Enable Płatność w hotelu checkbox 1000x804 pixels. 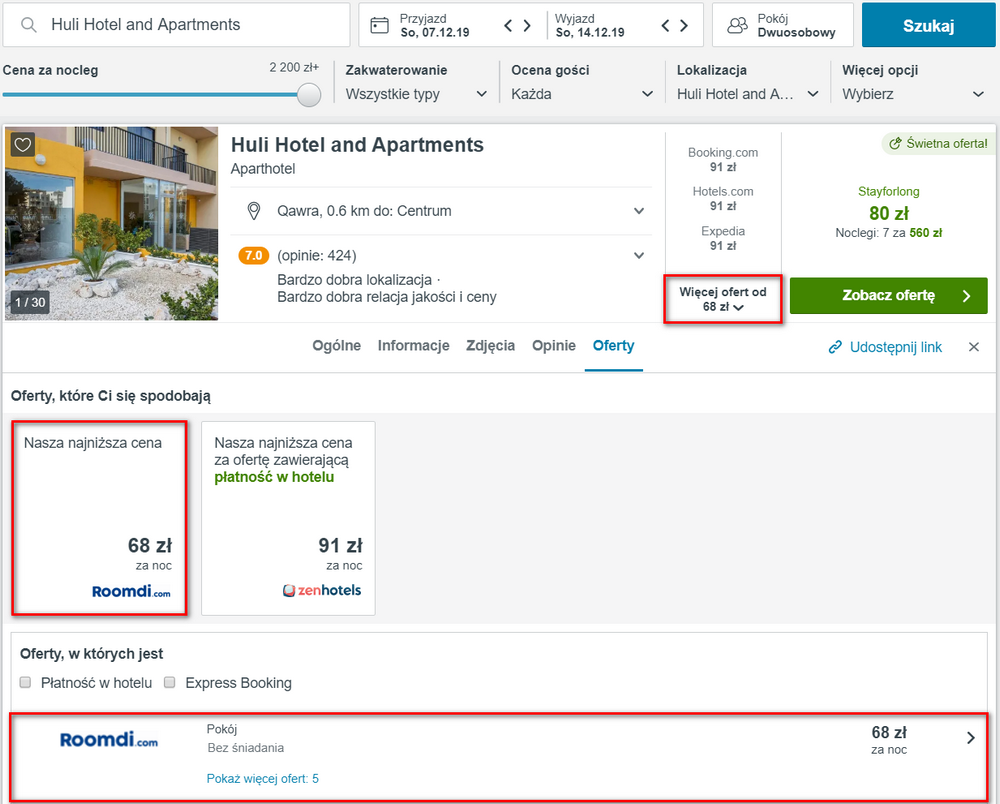pyautogui.click(x=26, y=682)
